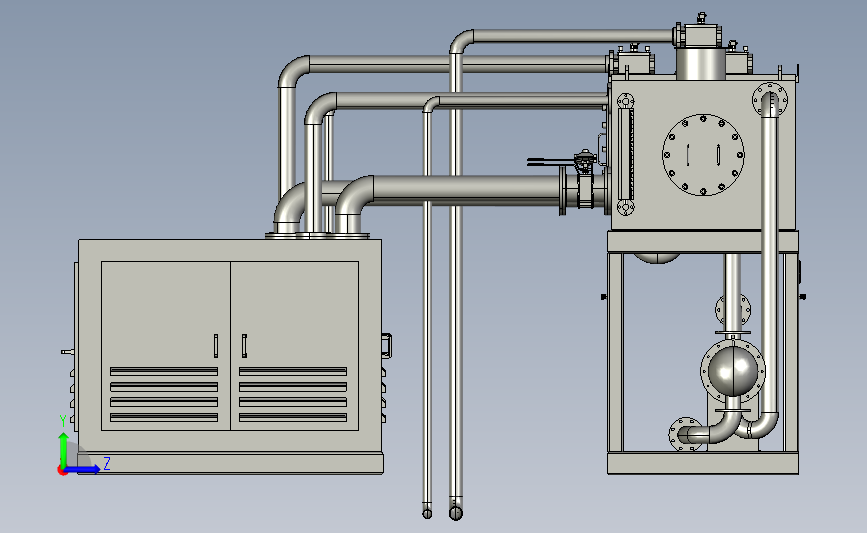This screenshot has height=533, width=867.
Task: Select the large cylindrical filter atop the tank
Action: pos(700,62)
